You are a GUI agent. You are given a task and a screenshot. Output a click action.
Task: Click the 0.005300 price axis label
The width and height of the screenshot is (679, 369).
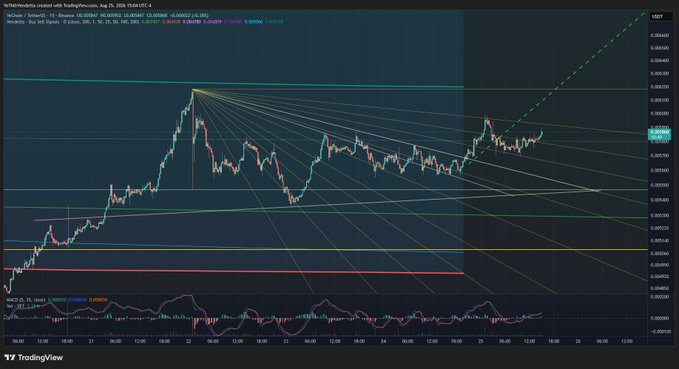click(659, 215)
